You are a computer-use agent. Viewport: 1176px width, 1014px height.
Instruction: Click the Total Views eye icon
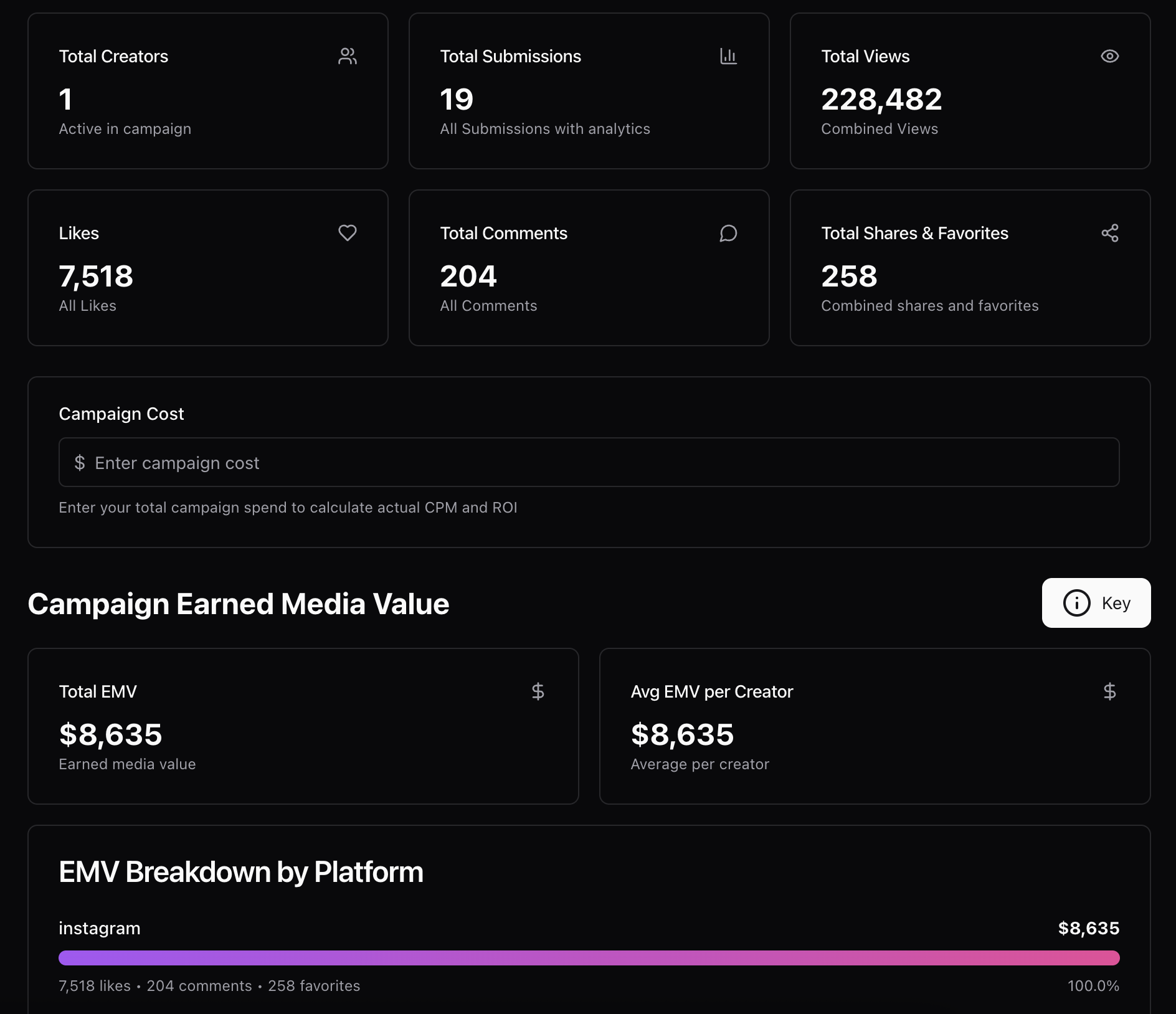click(1109, 56)
